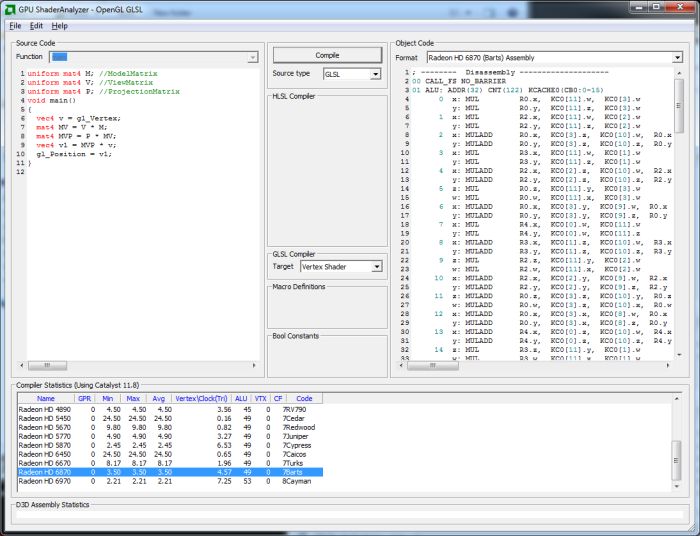Screen dimensions: 700x536
Task: Click the 'uniform mat4 M' source line
Action: click(x=92, y=74)
